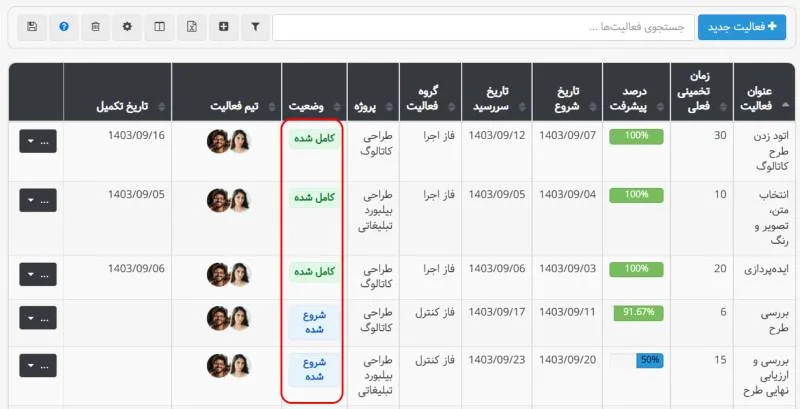
Task: Click the start date 1403/09/11
Action: [567, 312]
